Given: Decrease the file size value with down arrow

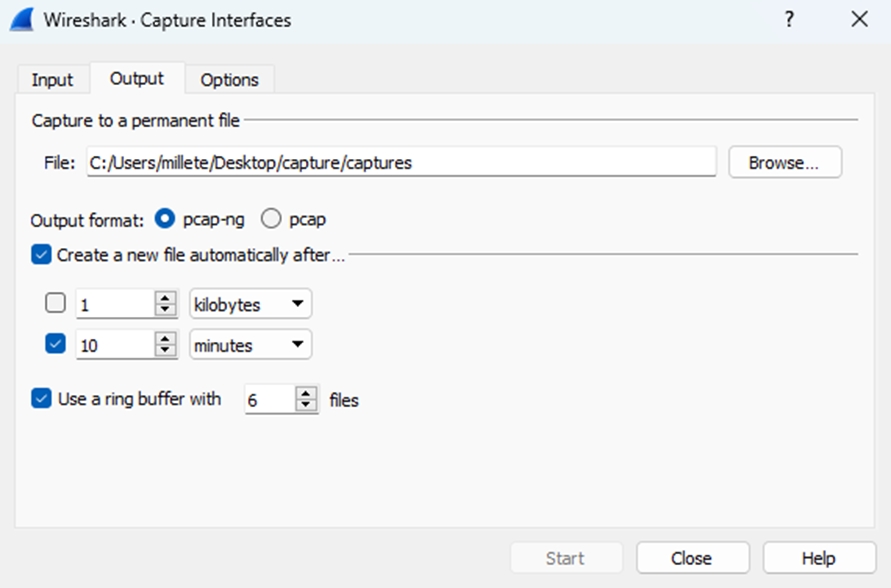Looking at the screenshot, I should (x=165, y=310).
